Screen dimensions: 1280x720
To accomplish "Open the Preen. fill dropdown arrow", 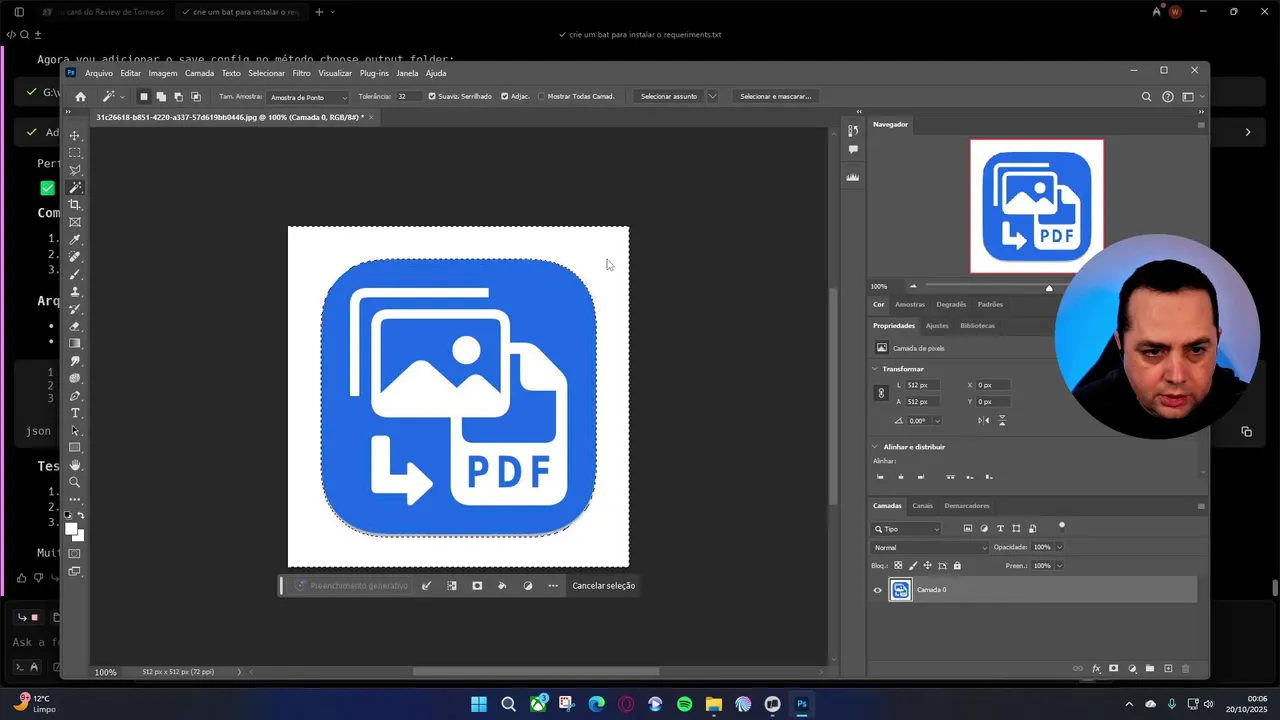I will [x=1060, y=566].
